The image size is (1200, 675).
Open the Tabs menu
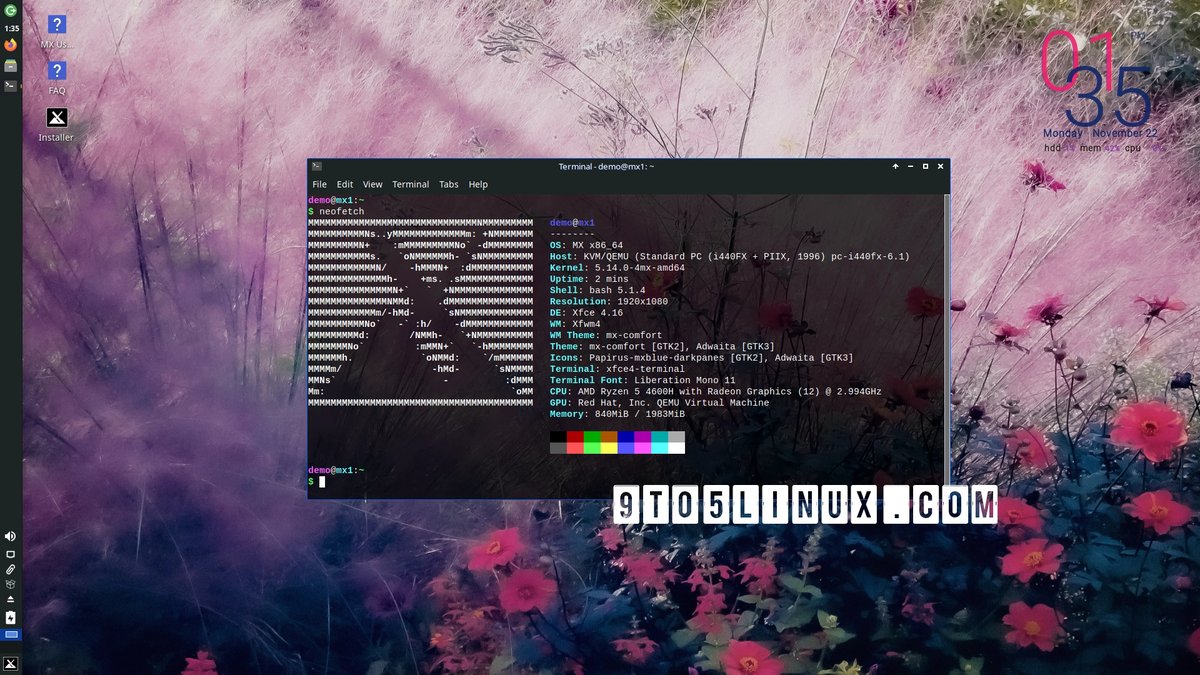(448, 184)
